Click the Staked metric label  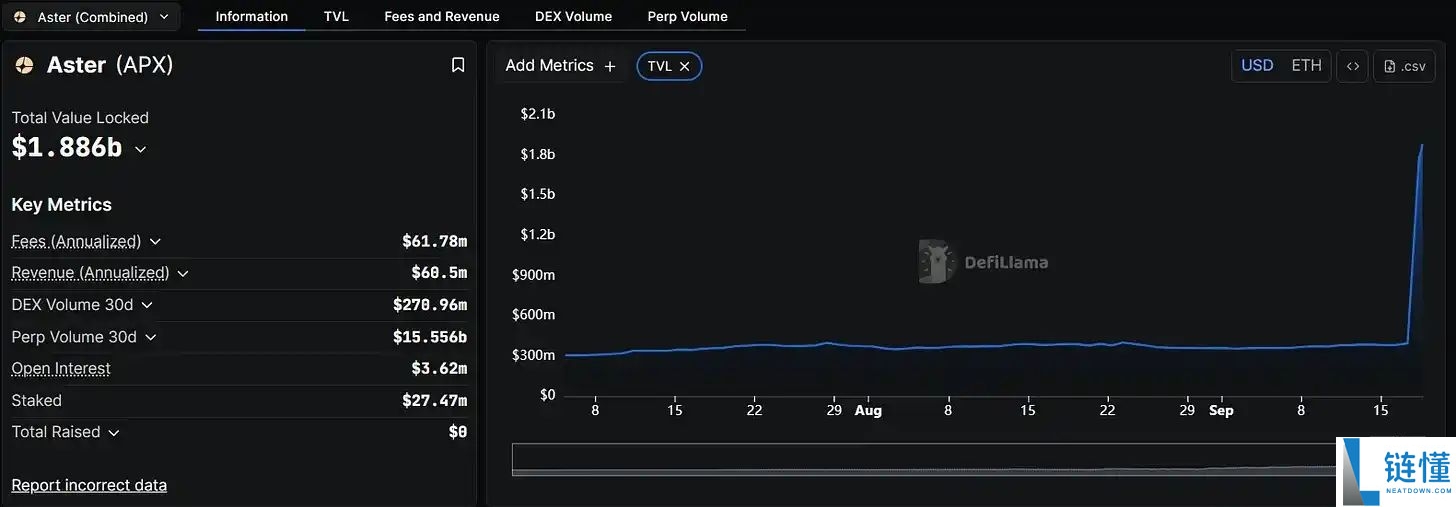pyautogui.click(x=36, y=401)
